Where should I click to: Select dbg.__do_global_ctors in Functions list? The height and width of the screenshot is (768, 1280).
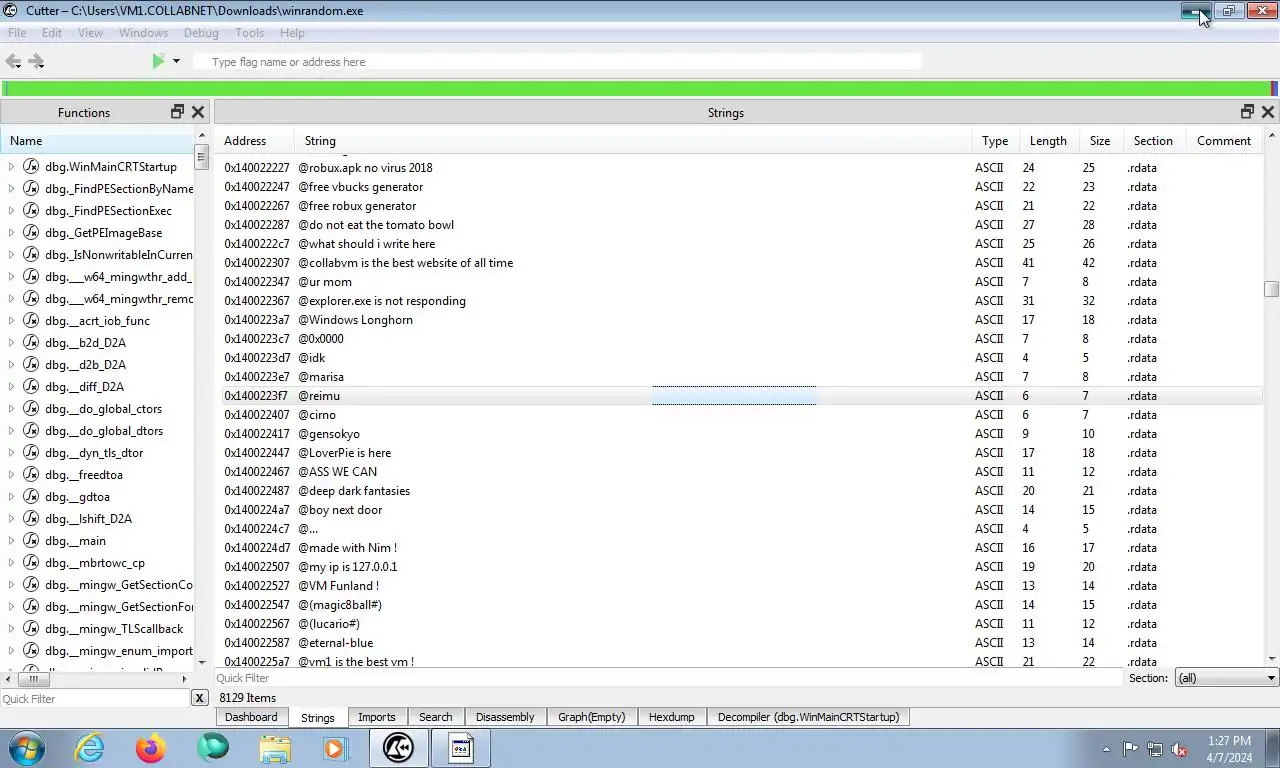tap(103, 409)
